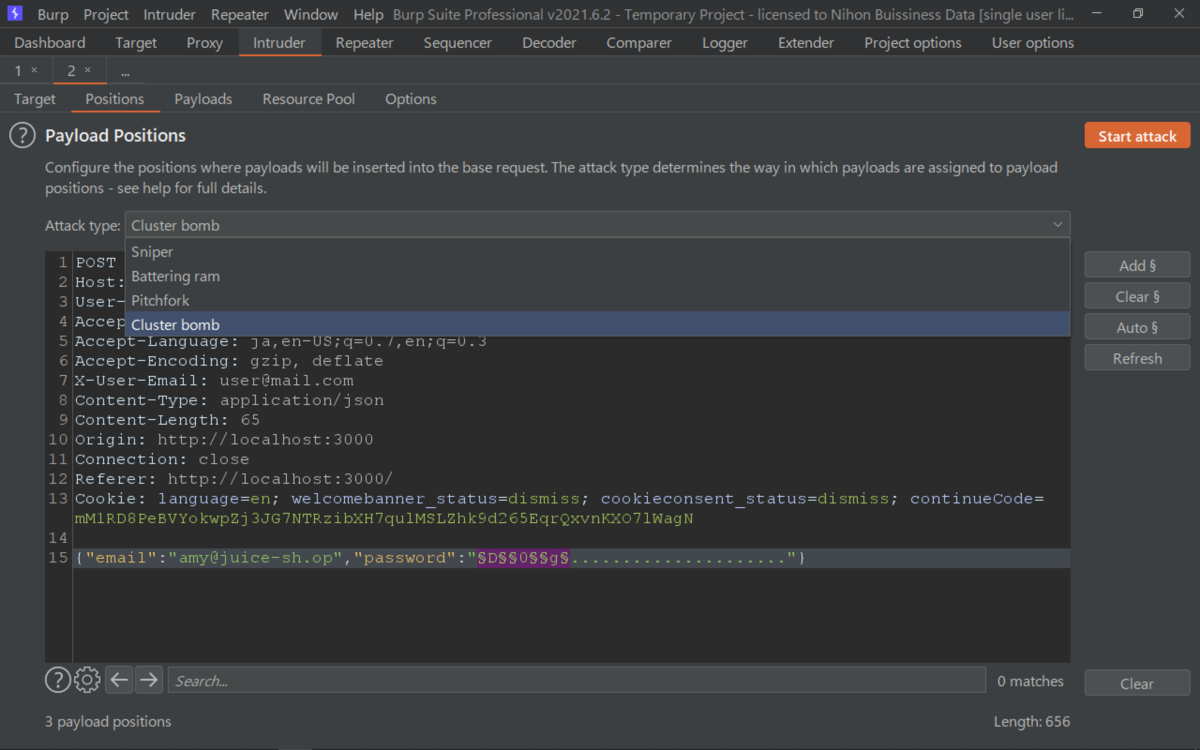Click Start attack button
The width and height of the screenshot is (1200, 750).
click(x=1138, y=136)
